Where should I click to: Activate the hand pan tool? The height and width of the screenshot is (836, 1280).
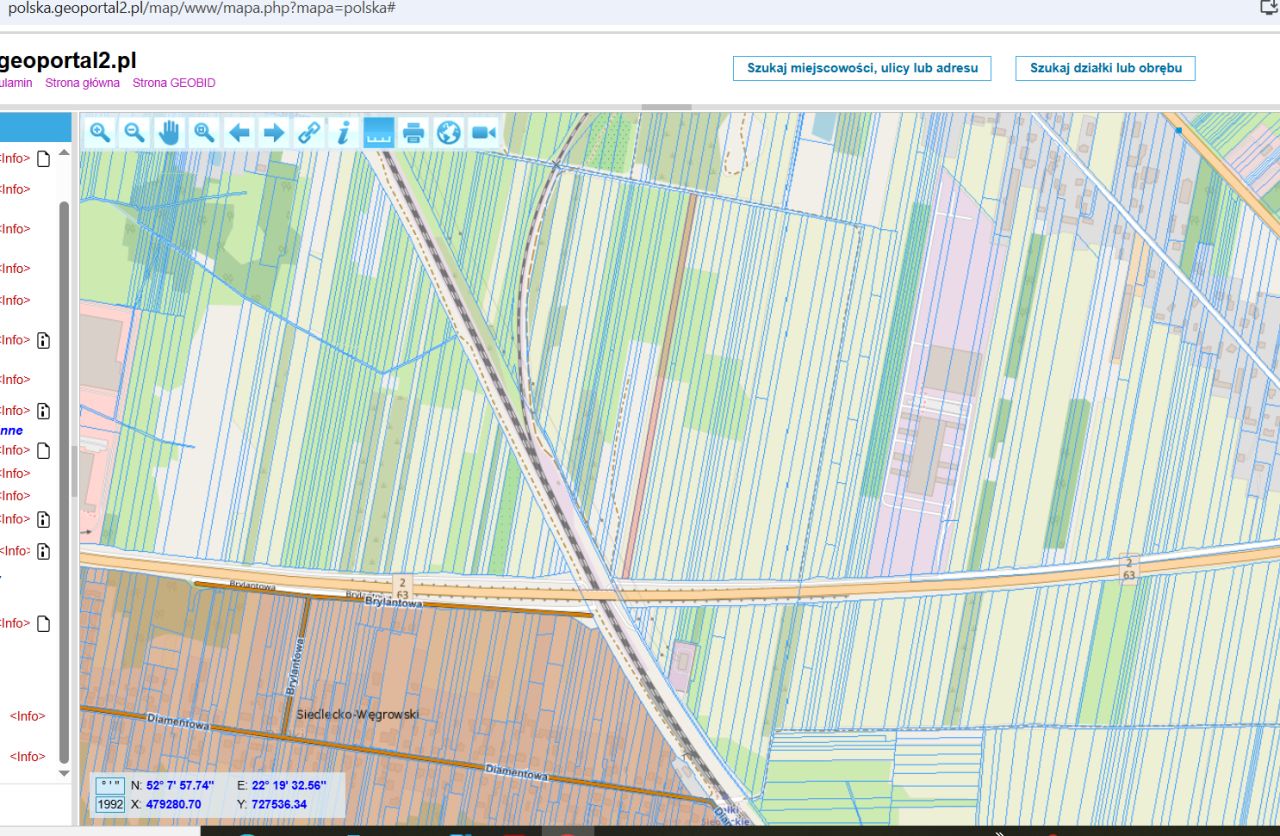169,132
